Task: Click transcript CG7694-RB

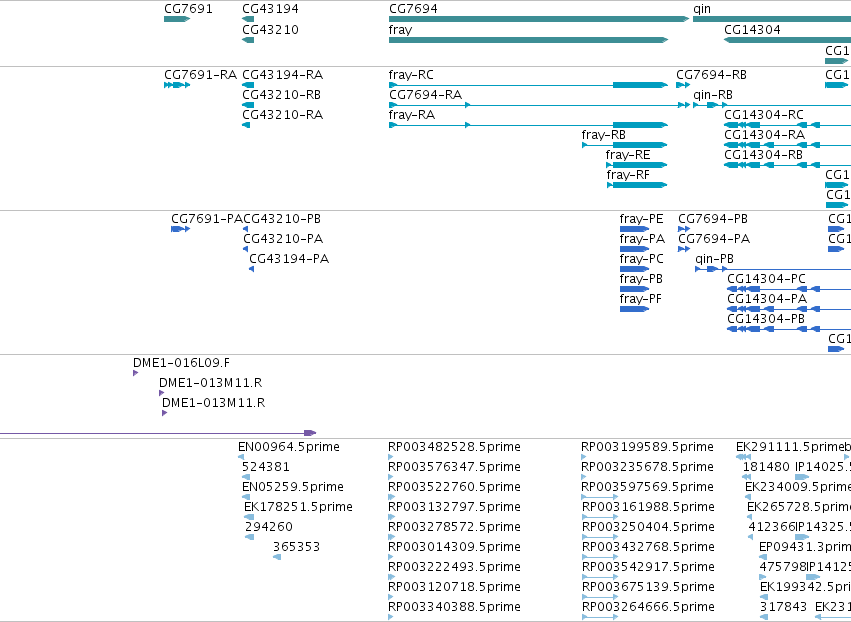Action: (711, 75)
